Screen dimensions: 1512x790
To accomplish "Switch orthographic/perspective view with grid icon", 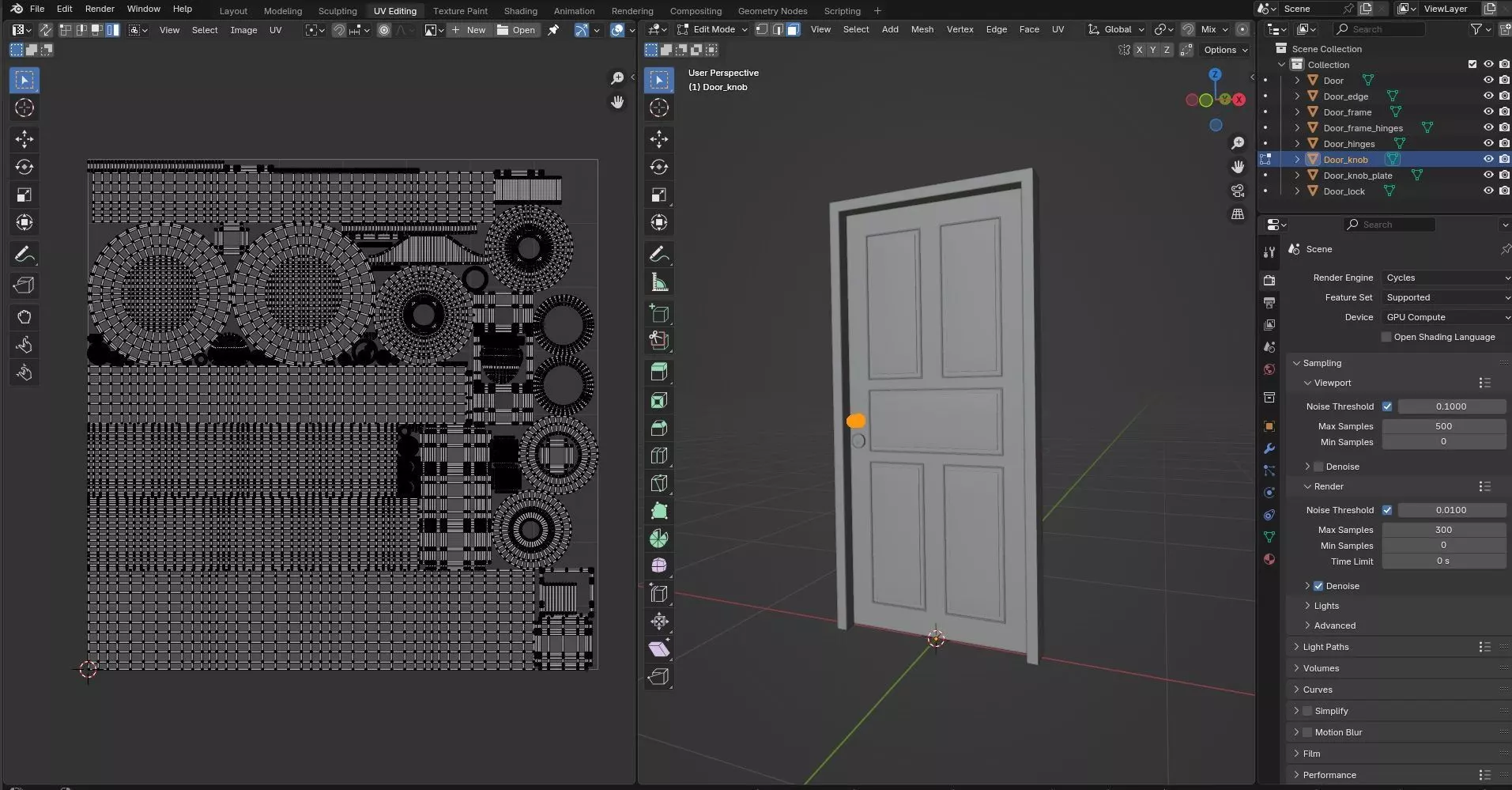I will pyautogui.click(x=1238, y=214).
